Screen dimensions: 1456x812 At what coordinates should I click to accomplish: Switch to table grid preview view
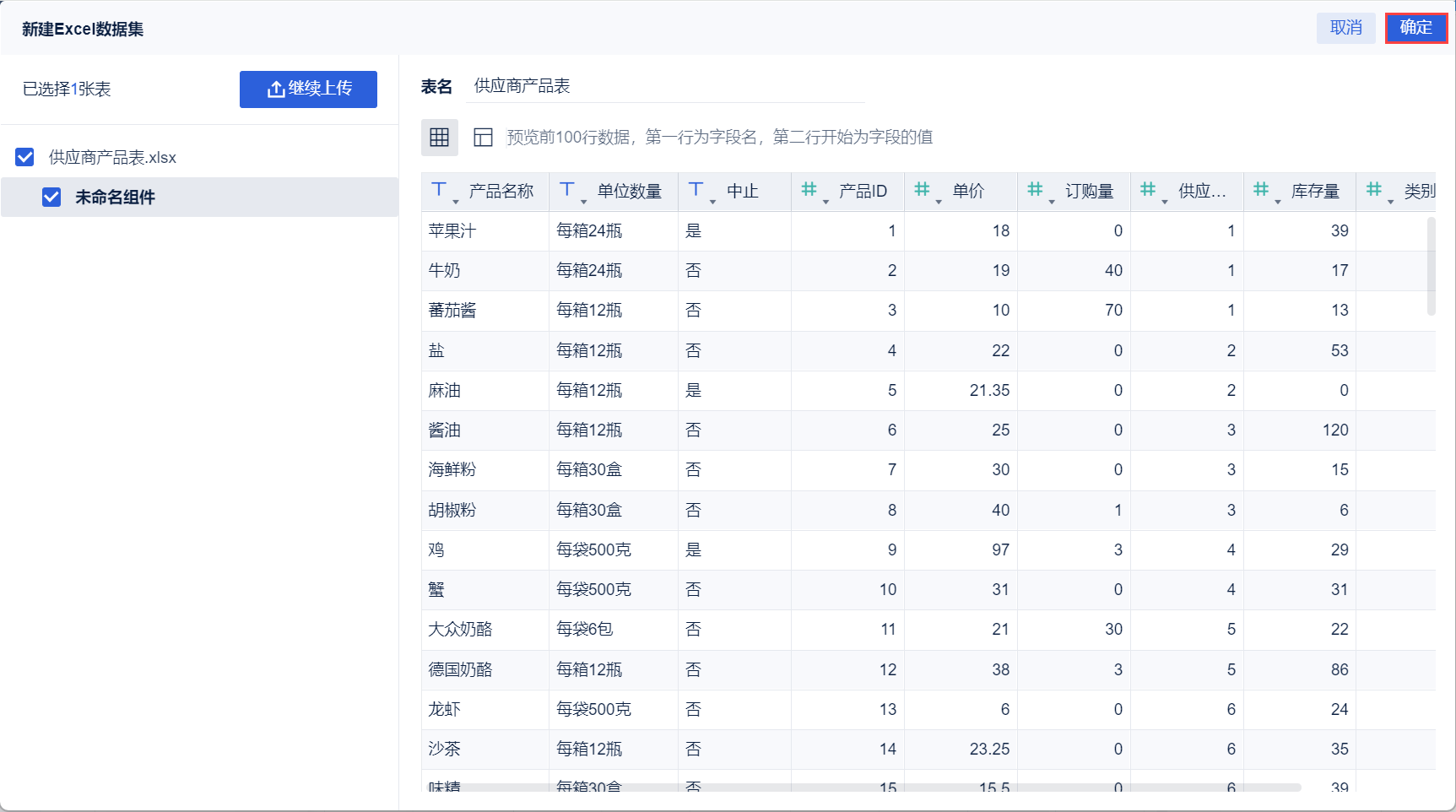pyautogui.click(x=439, y=138)
